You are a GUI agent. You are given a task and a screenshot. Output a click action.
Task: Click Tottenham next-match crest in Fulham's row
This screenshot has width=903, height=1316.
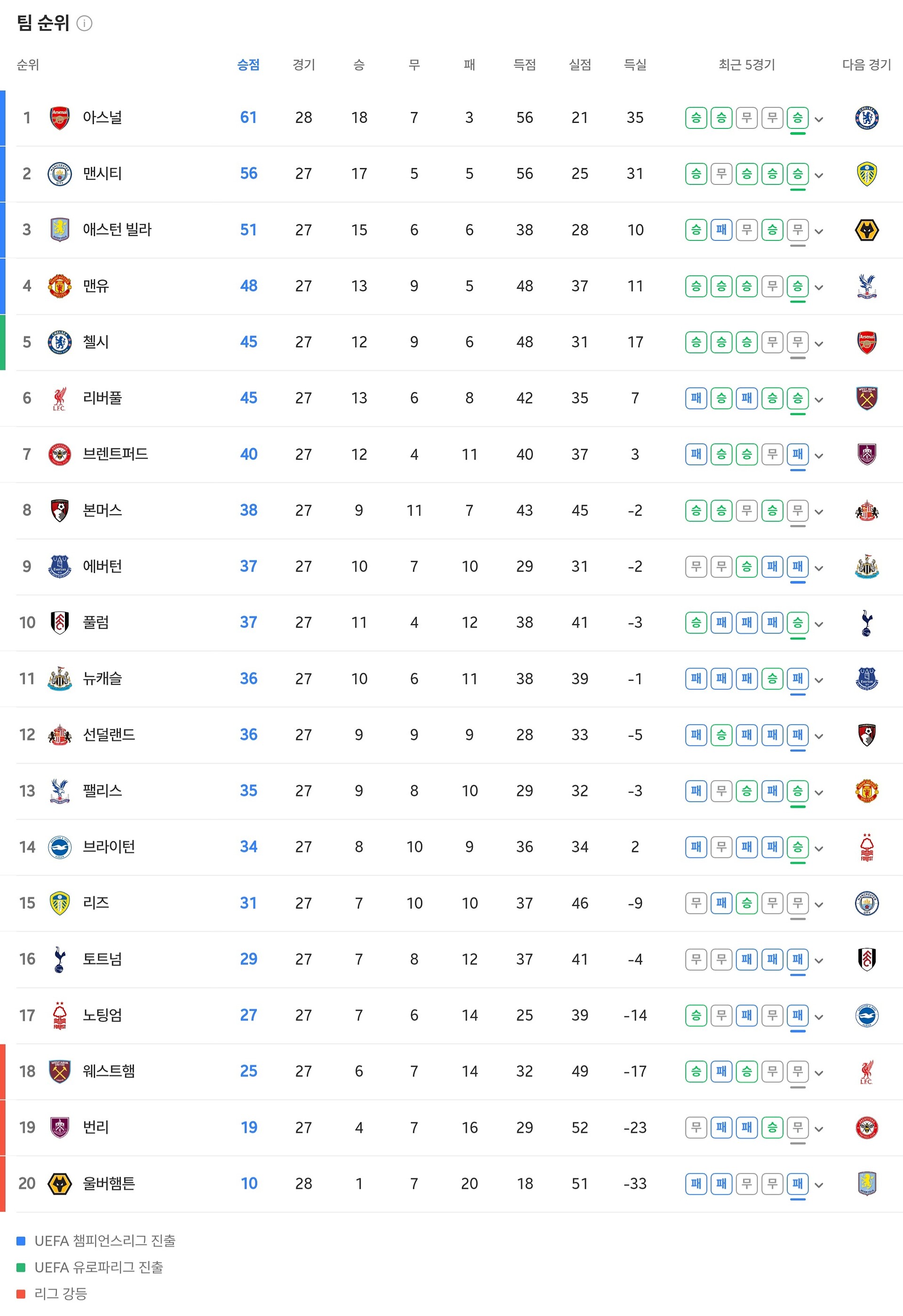pos(866,622)
